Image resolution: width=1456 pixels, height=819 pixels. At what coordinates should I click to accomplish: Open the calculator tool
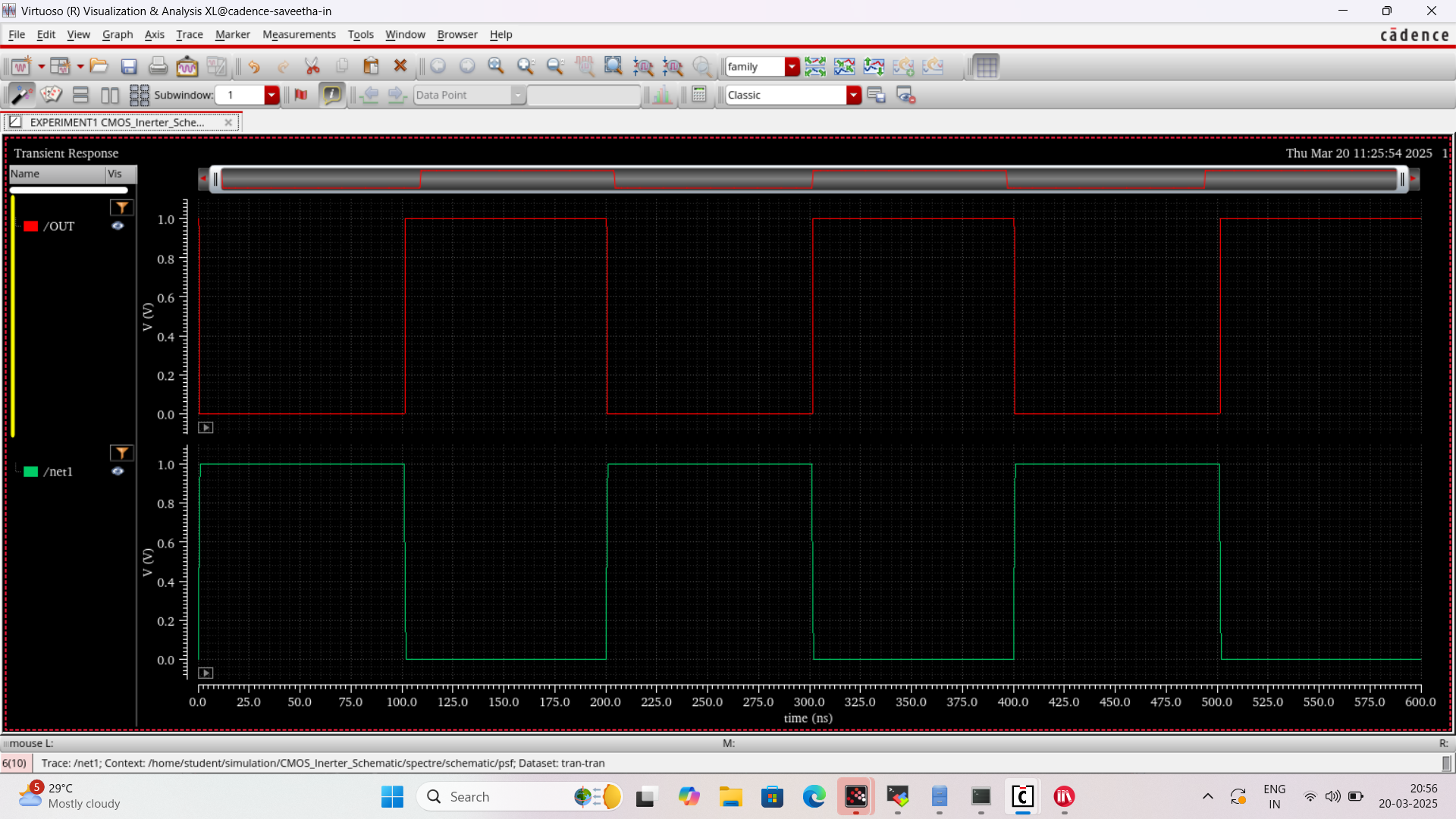(x=699, y=95)
